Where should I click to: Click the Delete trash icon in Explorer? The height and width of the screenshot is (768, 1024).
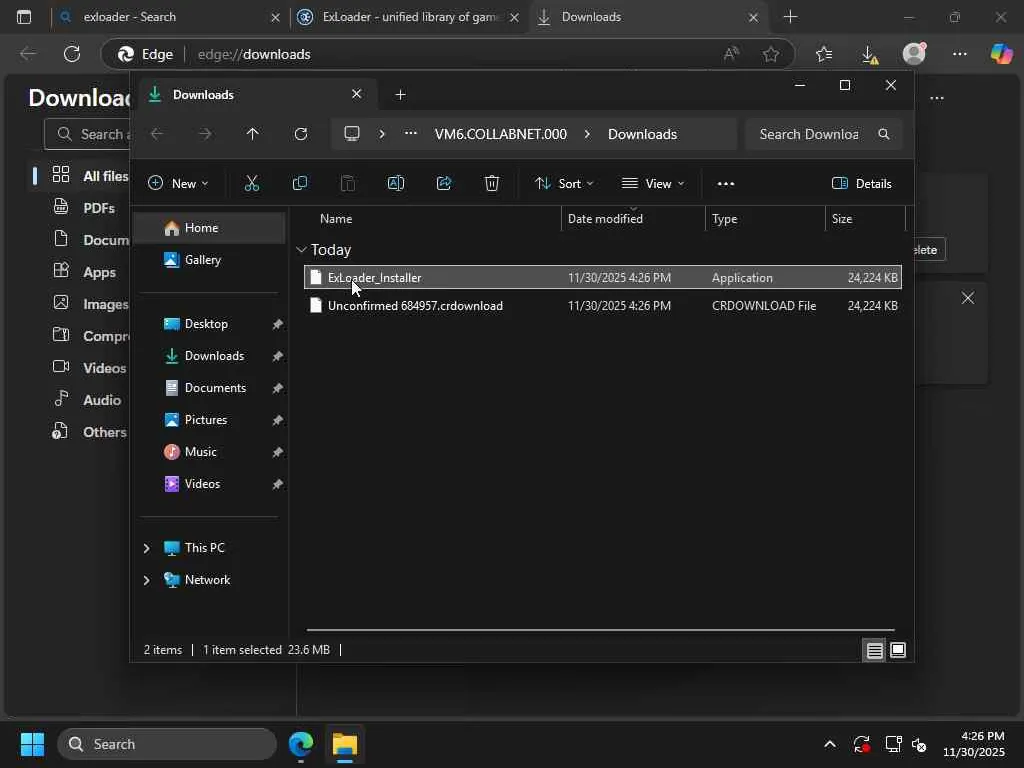(x=492, y=184)
